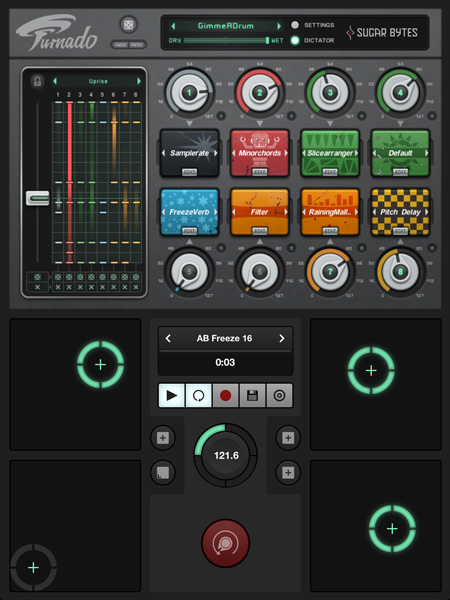Click EDIT on the FreezeVerb effect slot
Screen dimensions: 450x600
point(189,231)
